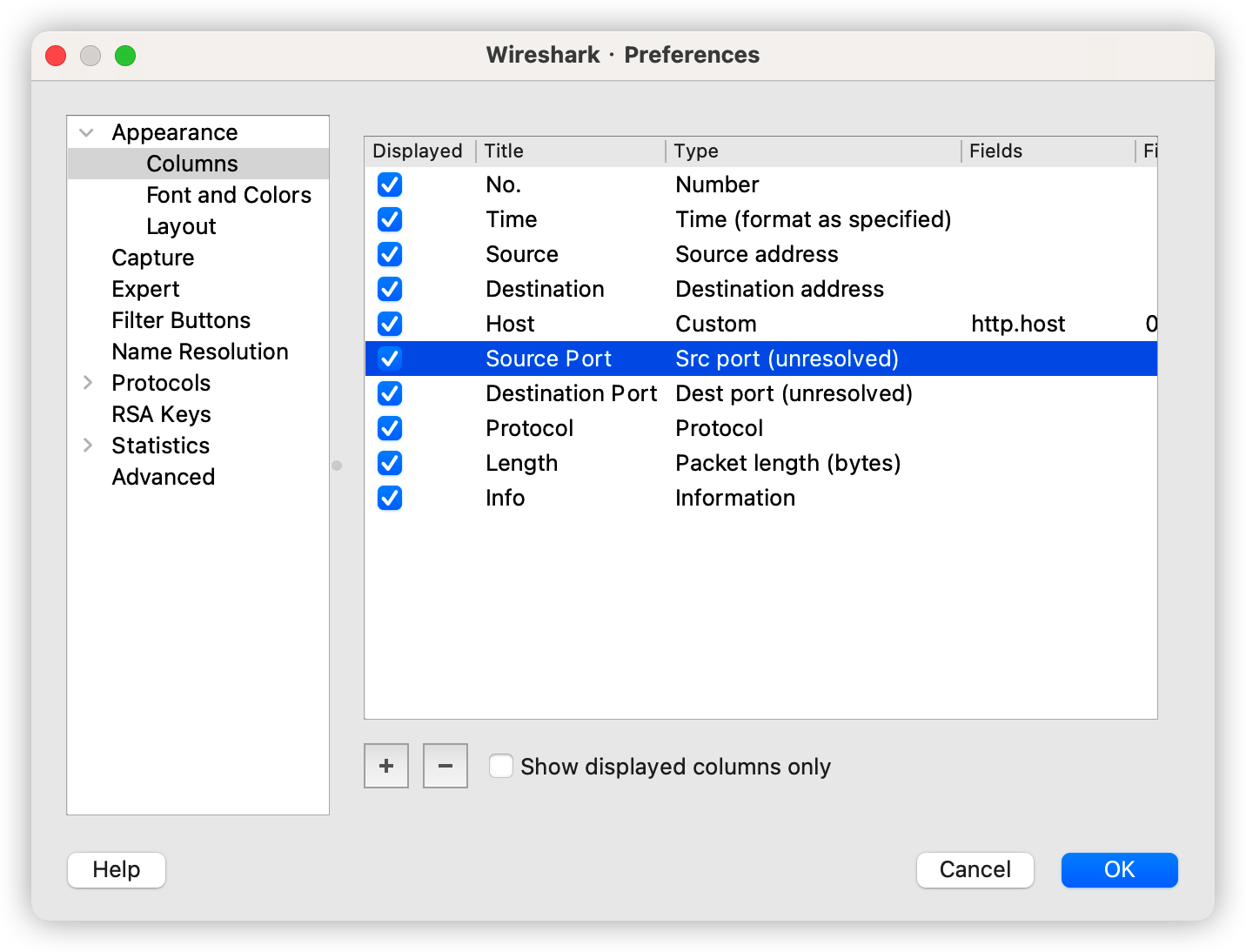Viewport: 1246px width, 952px height.
Task: Click the 'Src port (unresolved)' type cell
Action: point(787,359)
